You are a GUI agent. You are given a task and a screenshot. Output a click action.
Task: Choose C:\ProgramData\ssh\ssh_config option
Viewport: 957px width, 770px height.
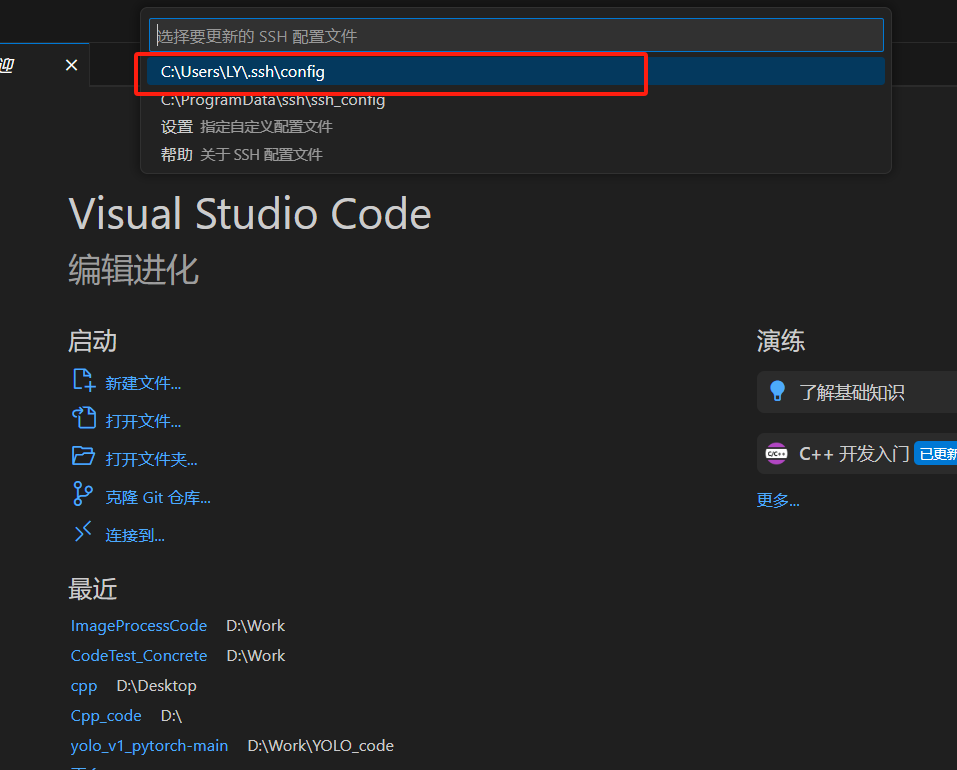coord(516,99)
